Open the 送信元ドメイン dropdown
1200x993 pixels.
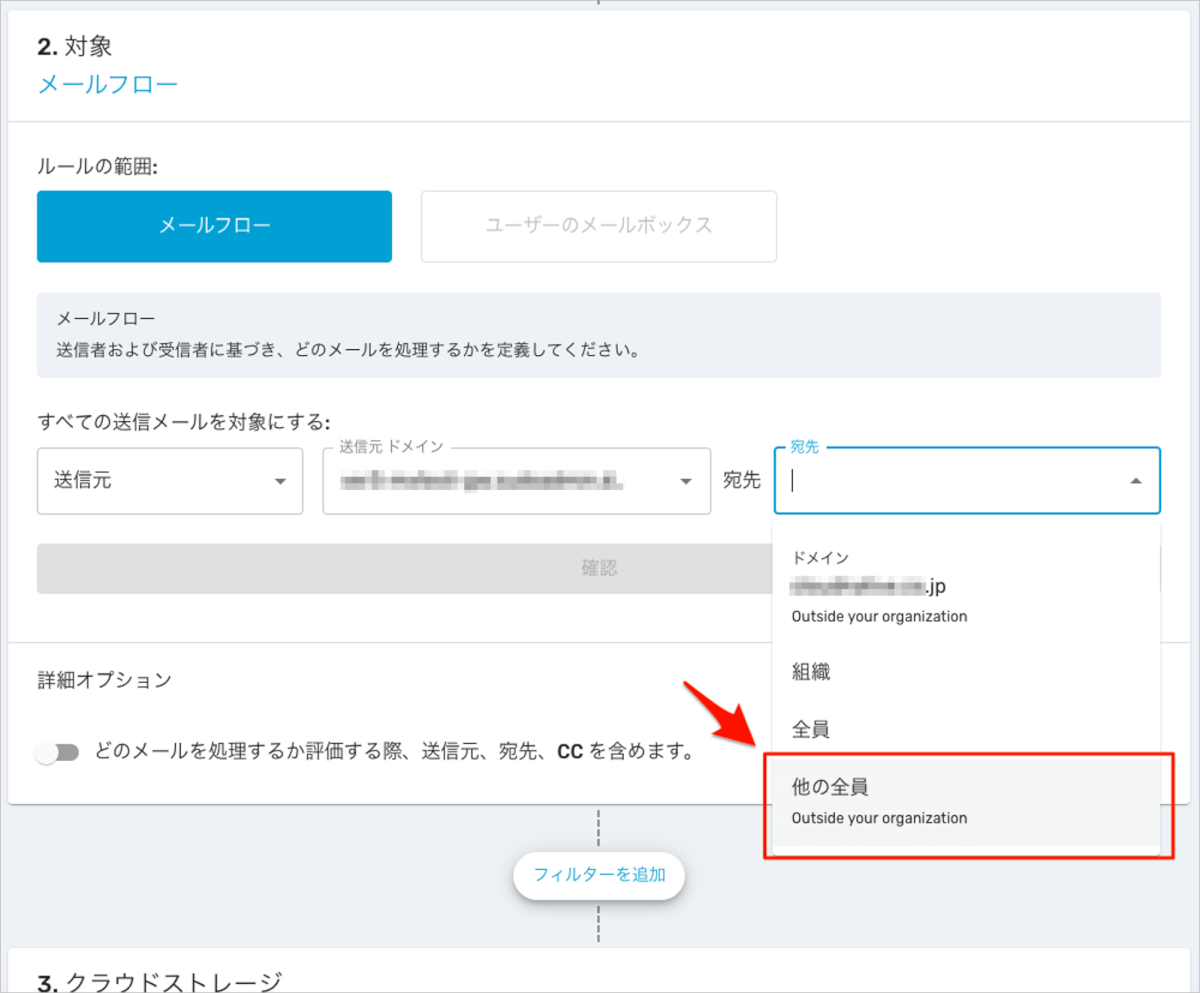[516, 481]
